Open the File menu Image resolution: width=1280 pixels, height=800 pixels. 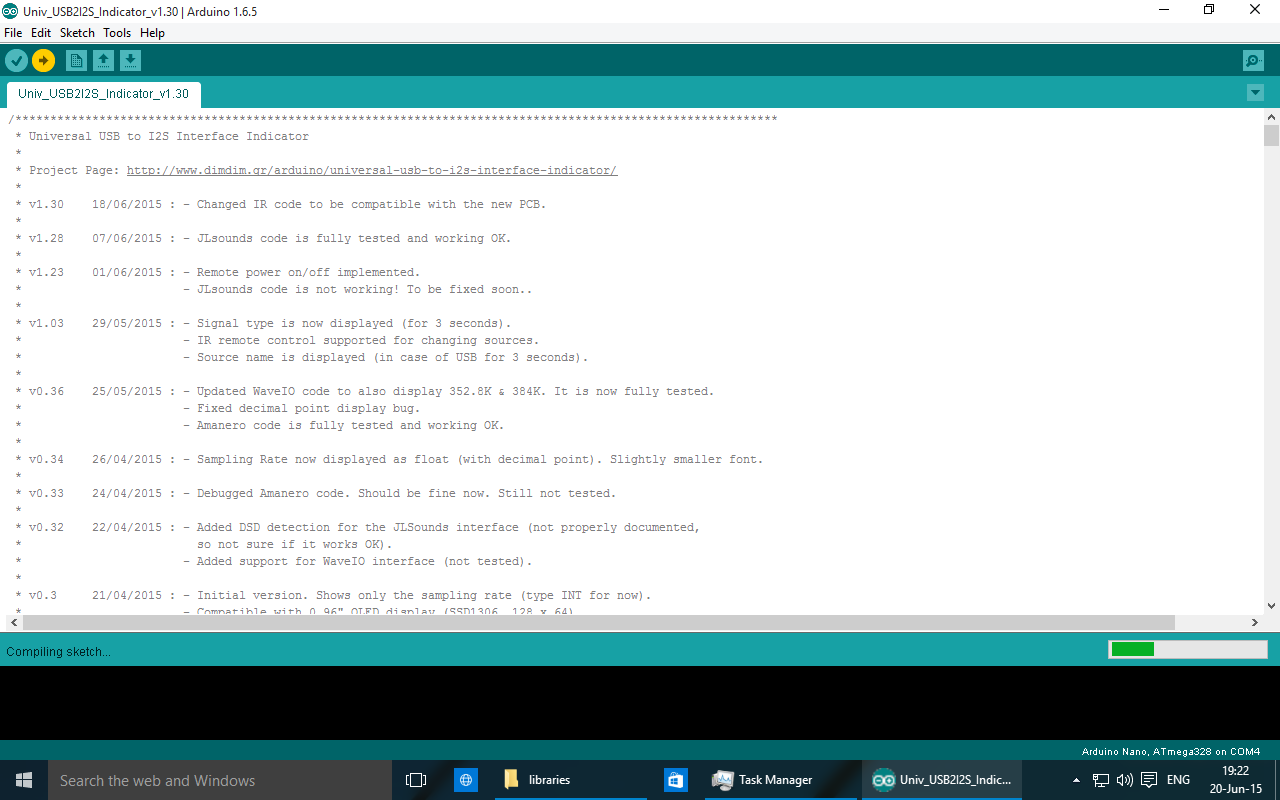13,33
